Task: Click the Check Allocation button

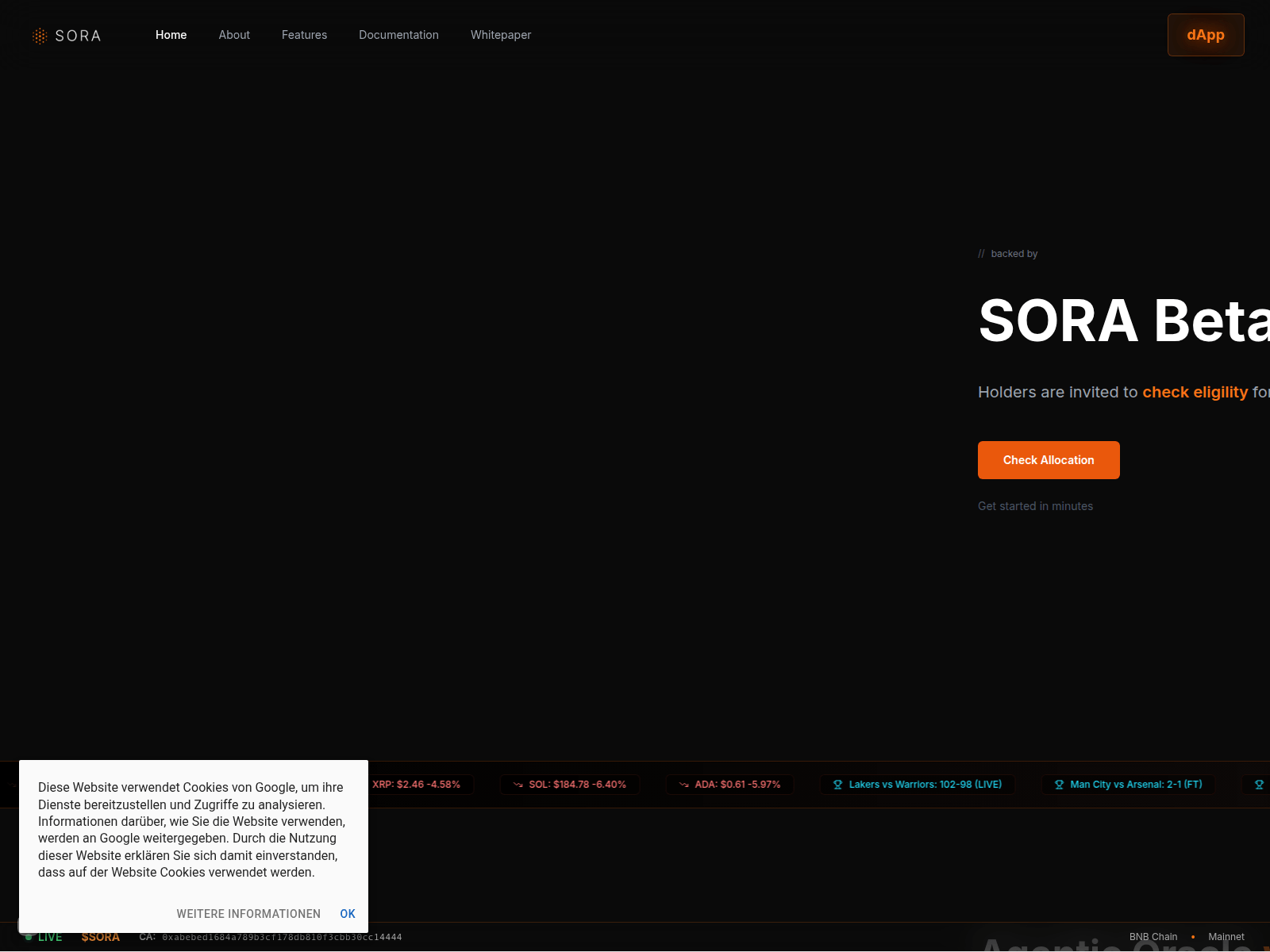Action: (1049, 460)
